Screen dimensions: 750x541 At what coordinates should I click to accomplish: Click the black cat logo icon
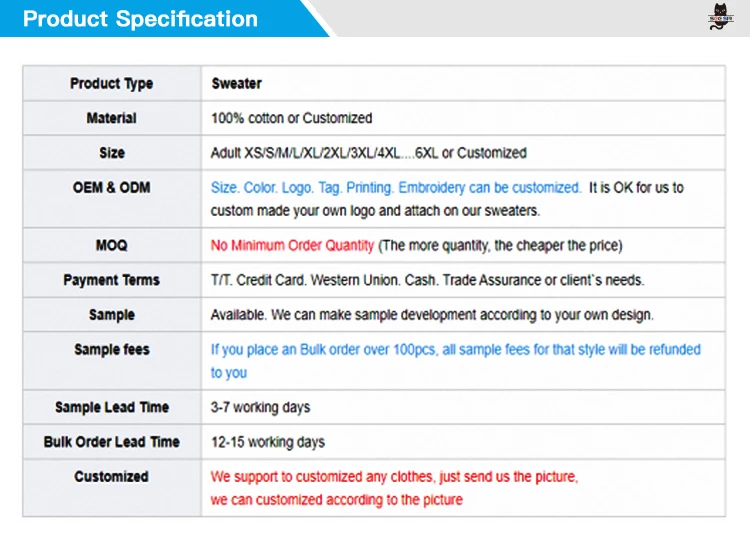click(x=721, y=18)
